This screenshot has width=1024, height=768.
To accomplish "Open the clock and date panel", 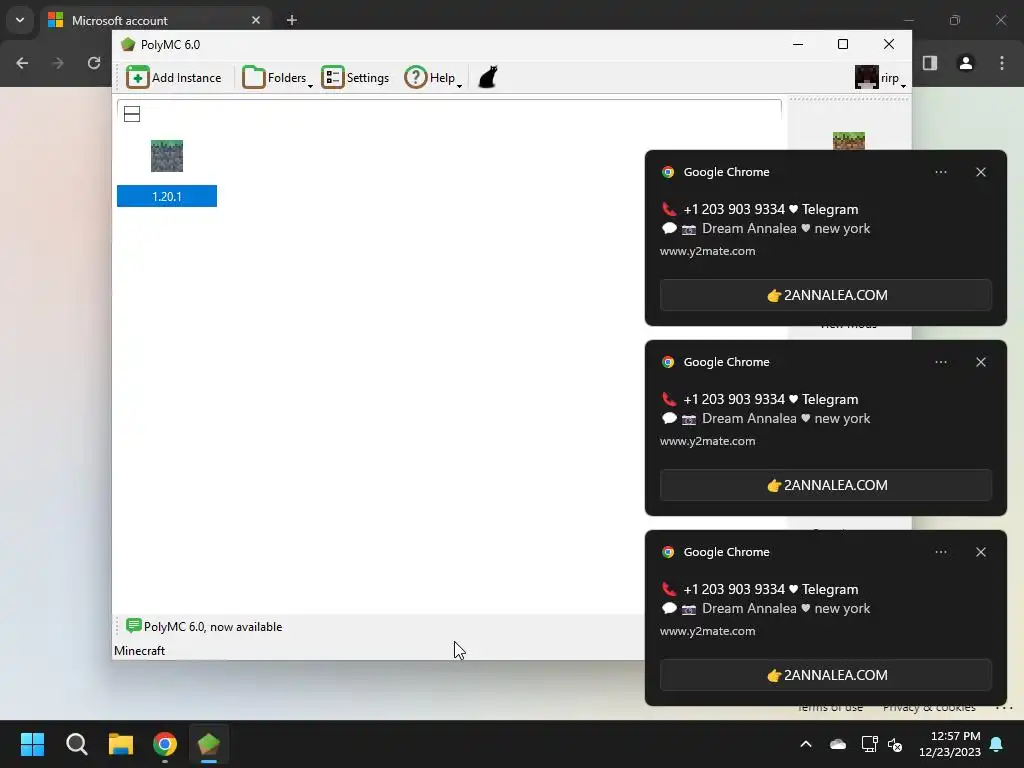I will pos(950,744).
